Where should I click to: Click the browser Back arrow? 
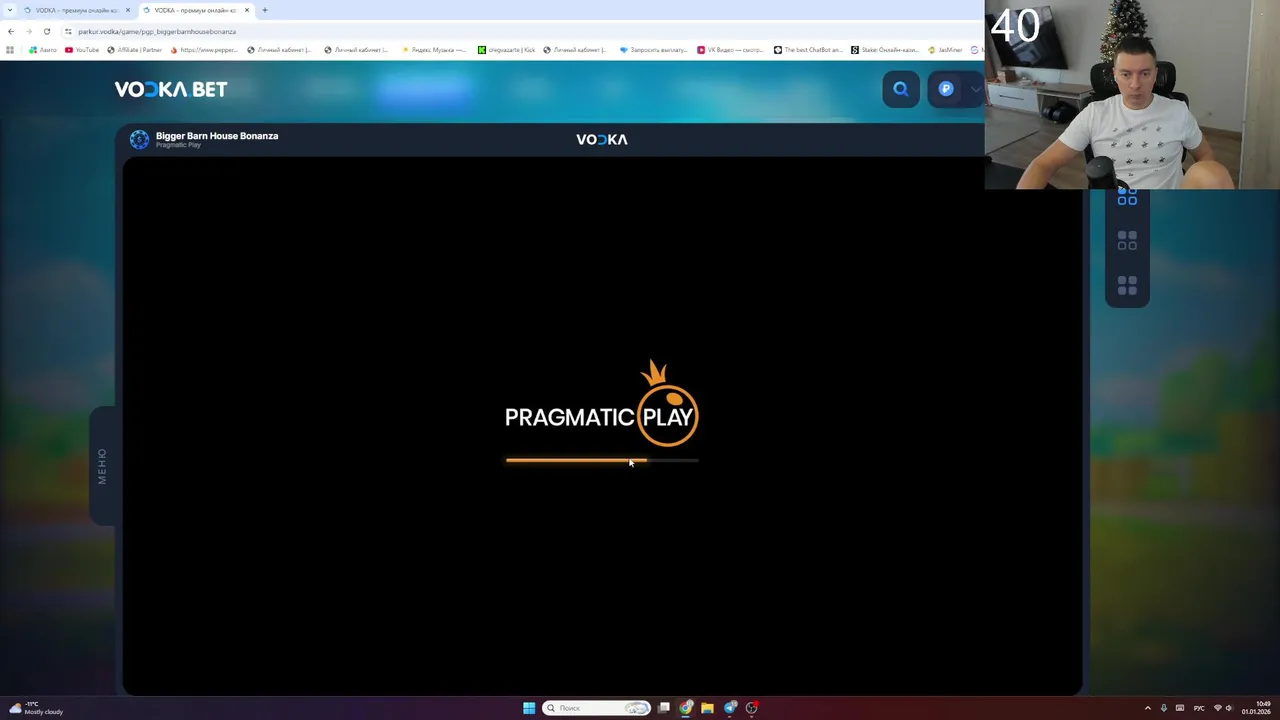coord(11,31)
